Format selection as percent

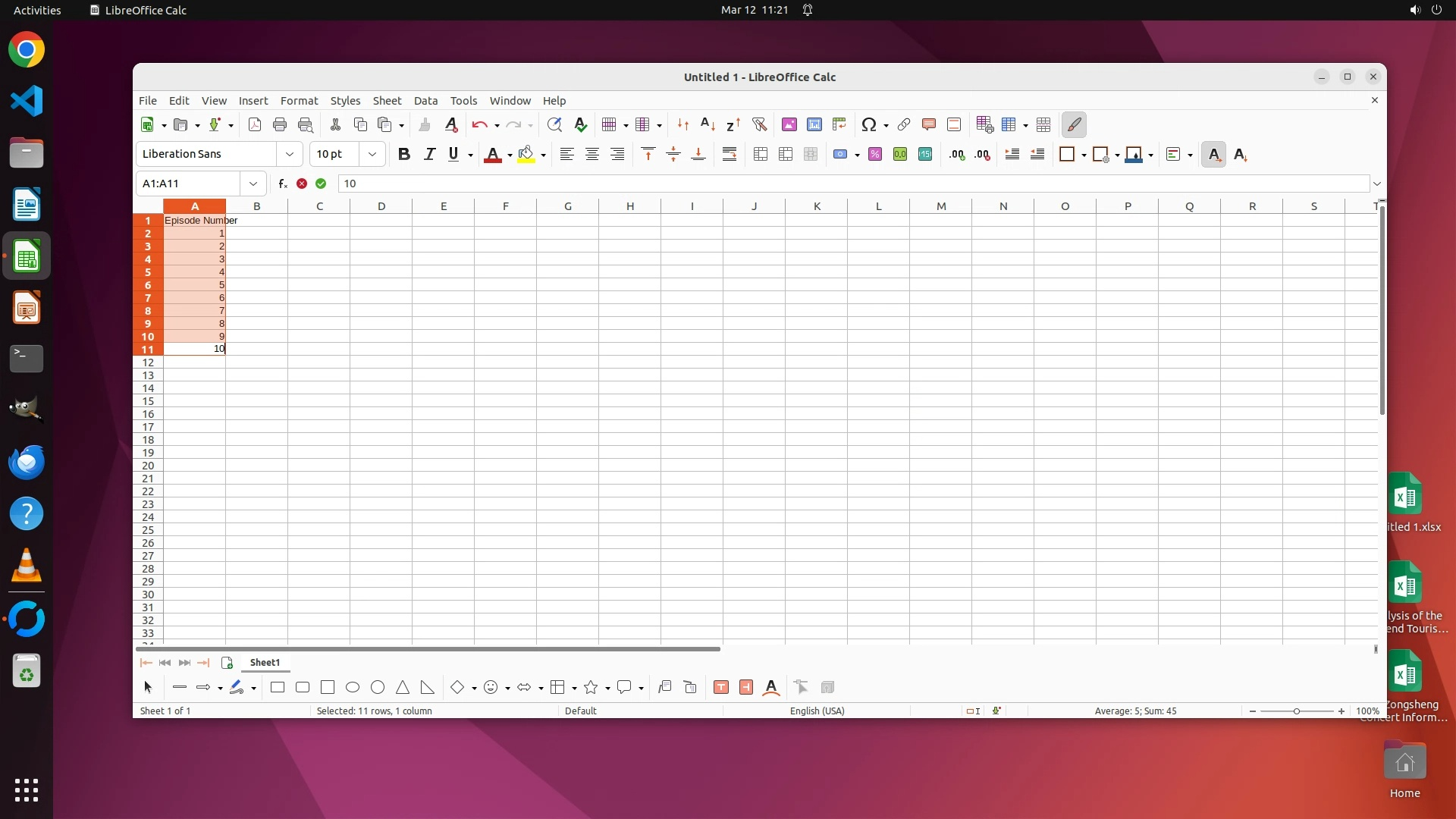click(874, 154)
